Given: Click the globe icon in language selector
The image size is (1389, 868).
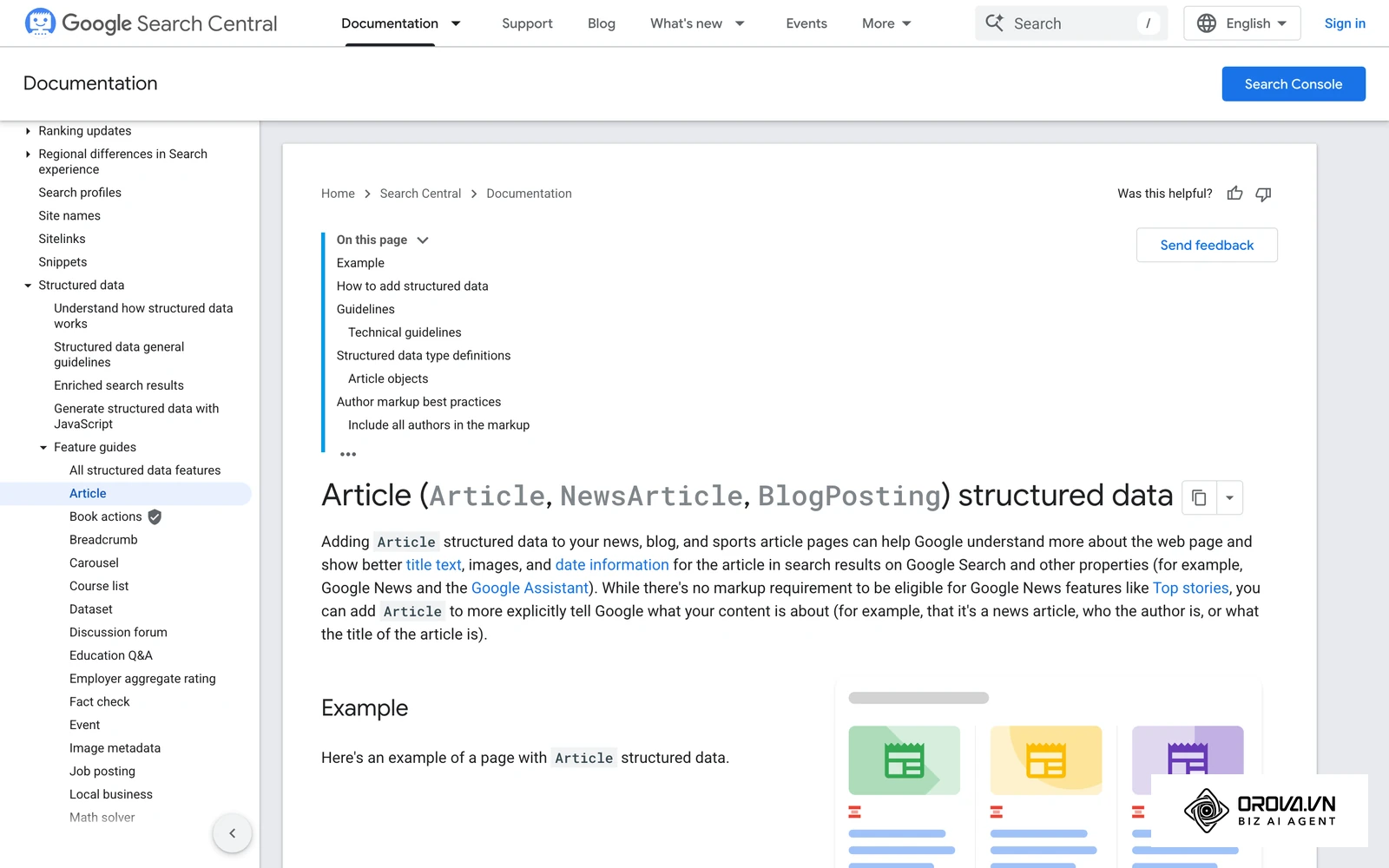Looking at the screenshot, I should coord(1207,23).
